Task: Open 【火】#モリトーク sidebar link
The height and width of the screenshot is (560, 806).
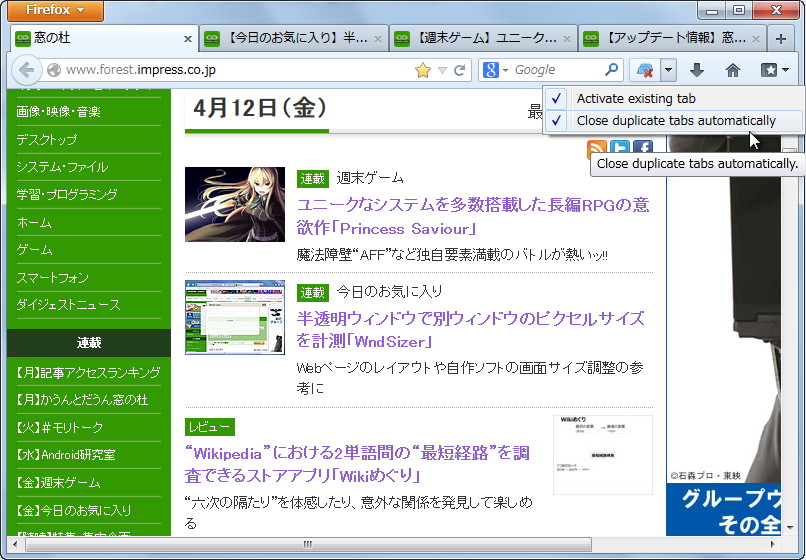Action: click(x=59, y=427)
